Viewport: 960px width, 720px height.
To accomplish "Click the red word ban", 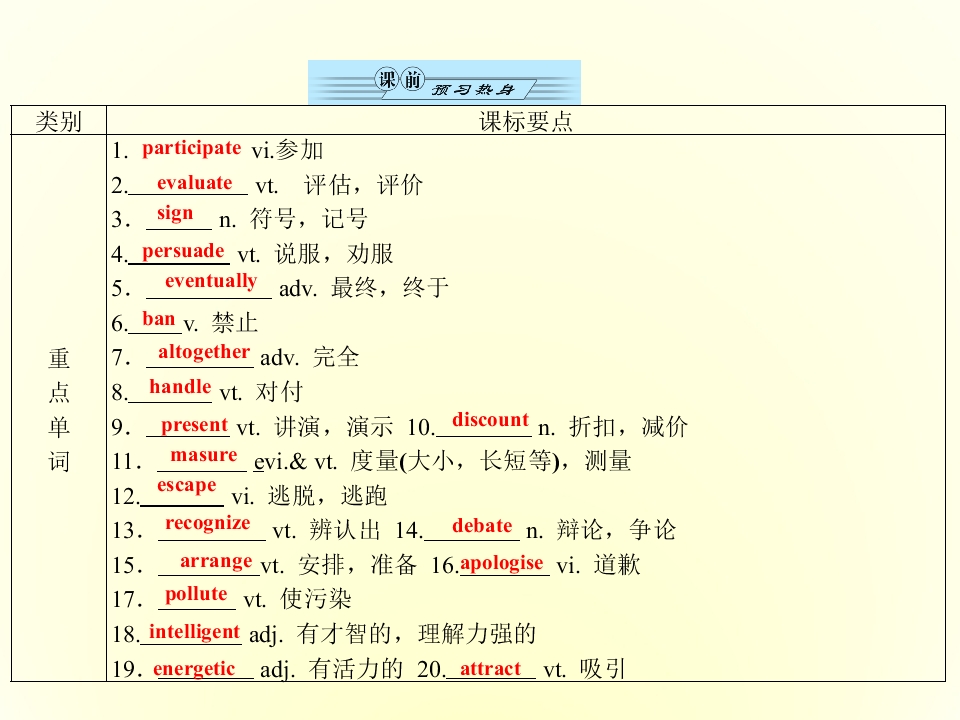I will (x=159, y=319).
